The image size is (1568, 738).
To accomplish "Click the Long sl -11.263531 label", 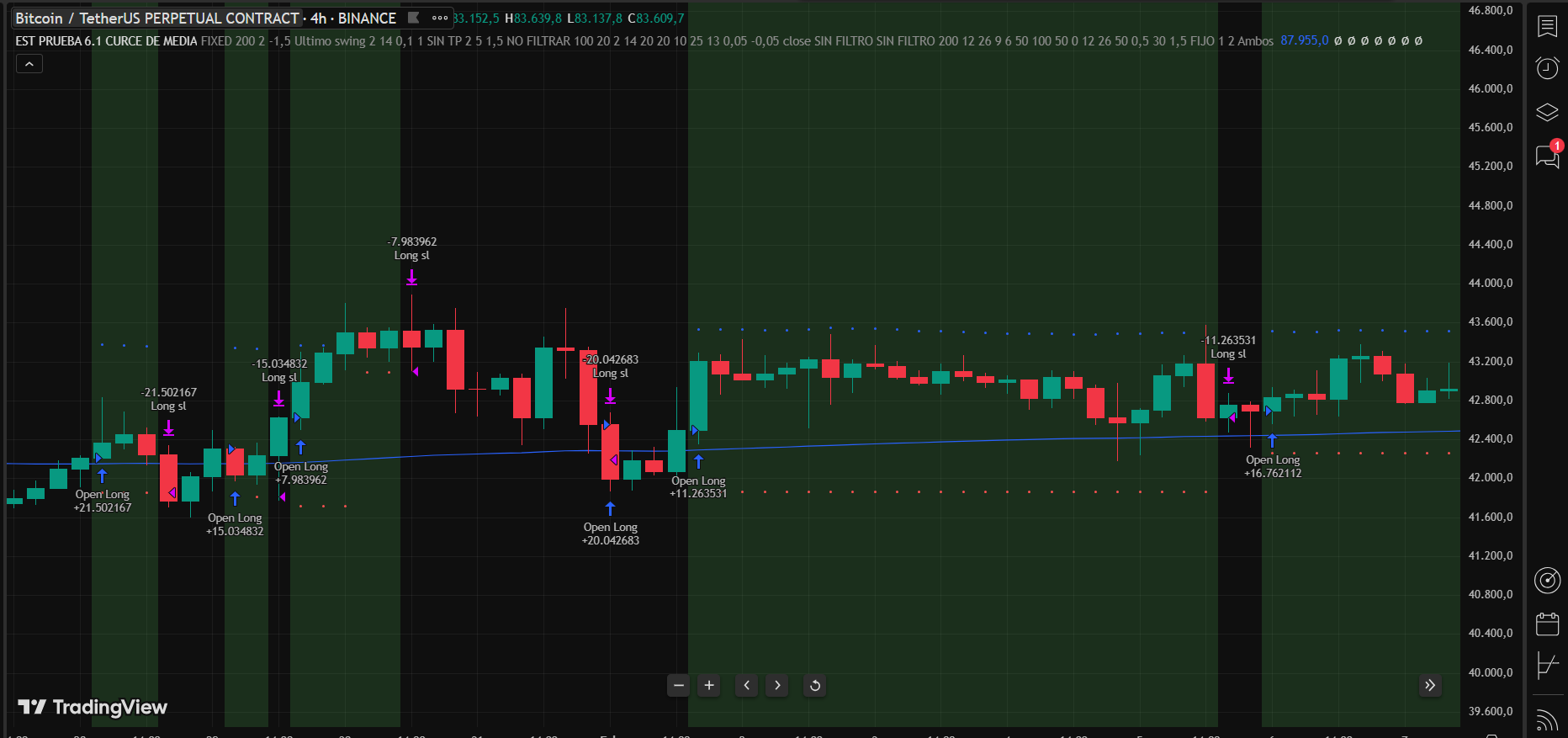I will tap(1228, 347).
